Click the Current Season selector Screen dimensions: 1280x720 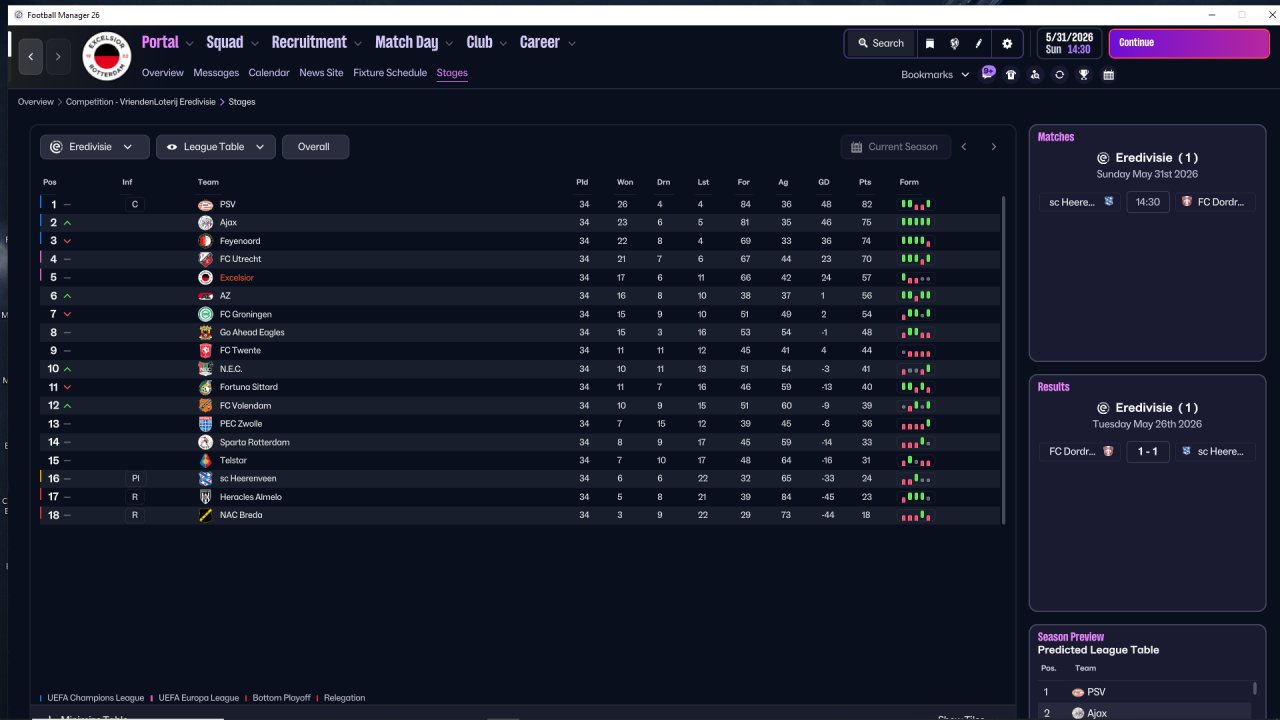coord(896,147)
